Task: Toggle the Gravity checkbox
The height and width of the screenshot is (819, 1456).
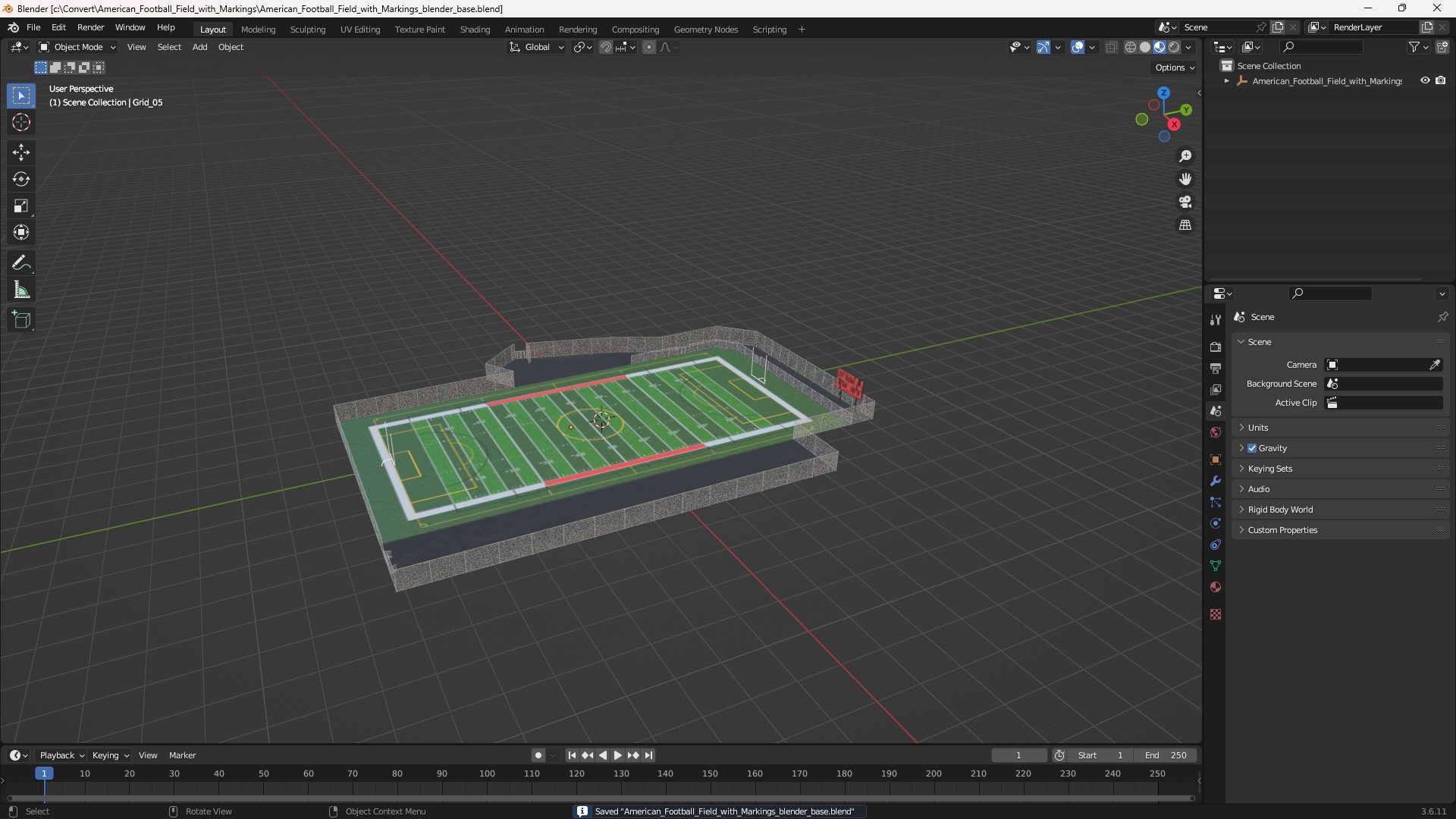Action: point(1252,448)
